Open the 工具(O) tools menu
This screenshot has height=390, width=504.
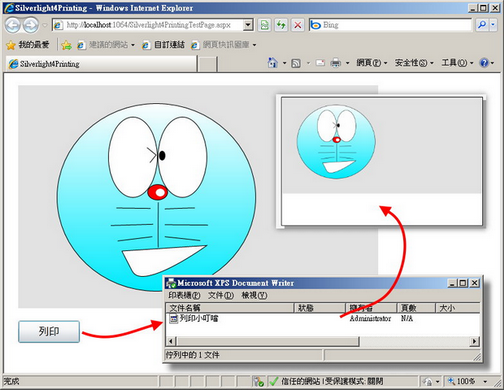tap(457, 63)
